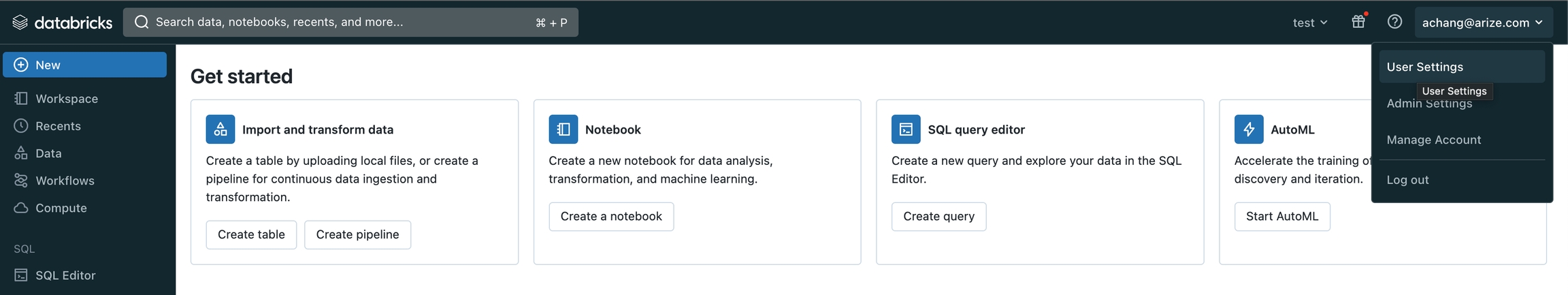The width and height of the screenshot is (1568, 295).
Task: Click the Create a notebook button
Action: [611, 217]
